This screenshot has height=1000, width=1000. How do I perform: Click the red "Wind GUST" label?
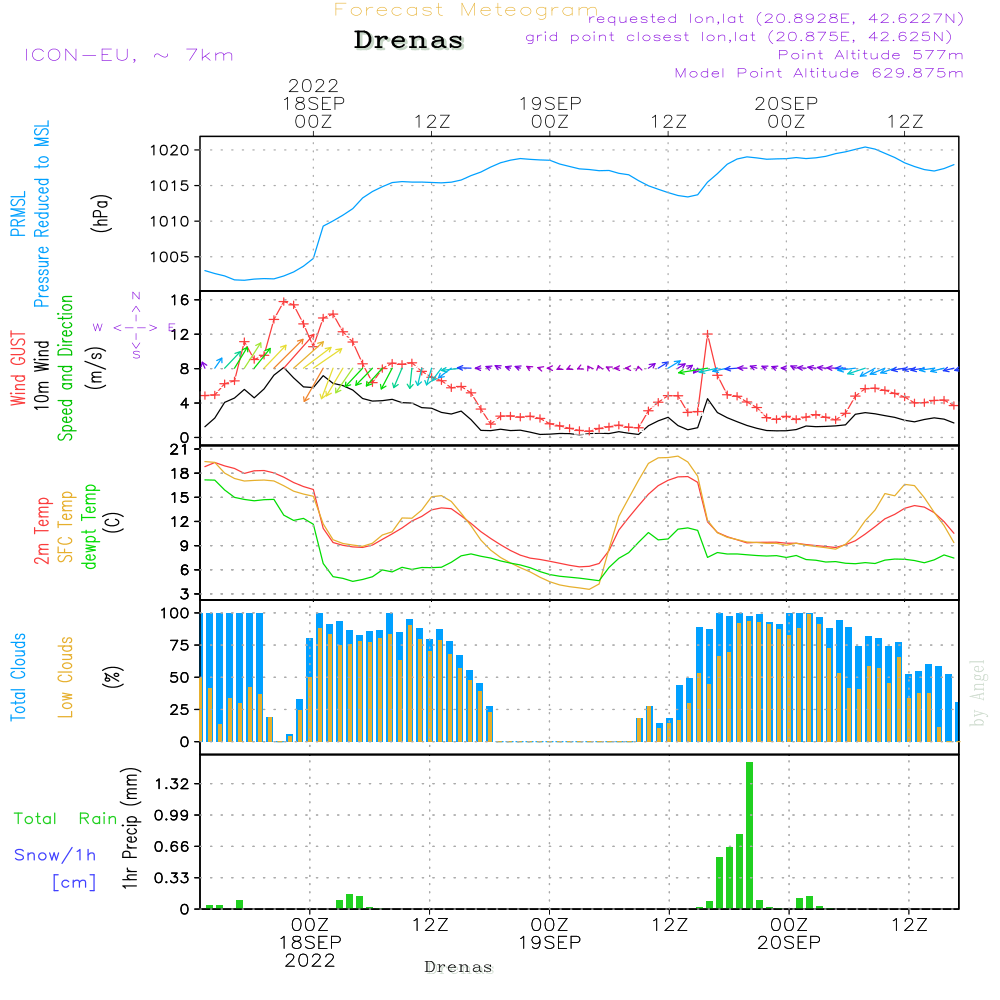click(x=18, y=368)
